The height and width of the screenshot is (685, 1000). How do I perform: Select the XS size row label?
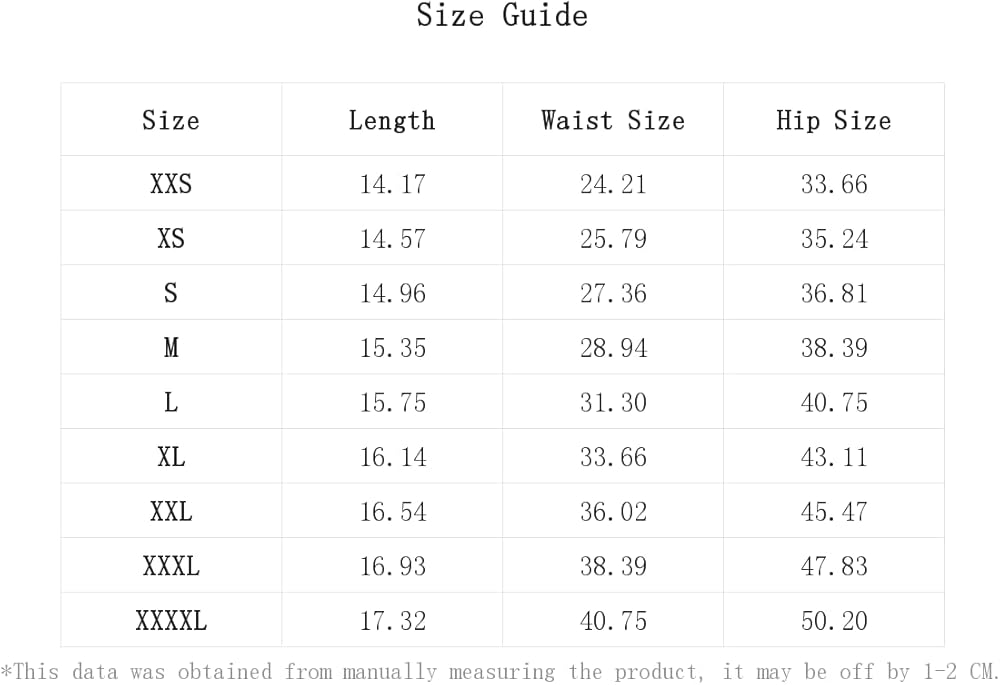171,239
